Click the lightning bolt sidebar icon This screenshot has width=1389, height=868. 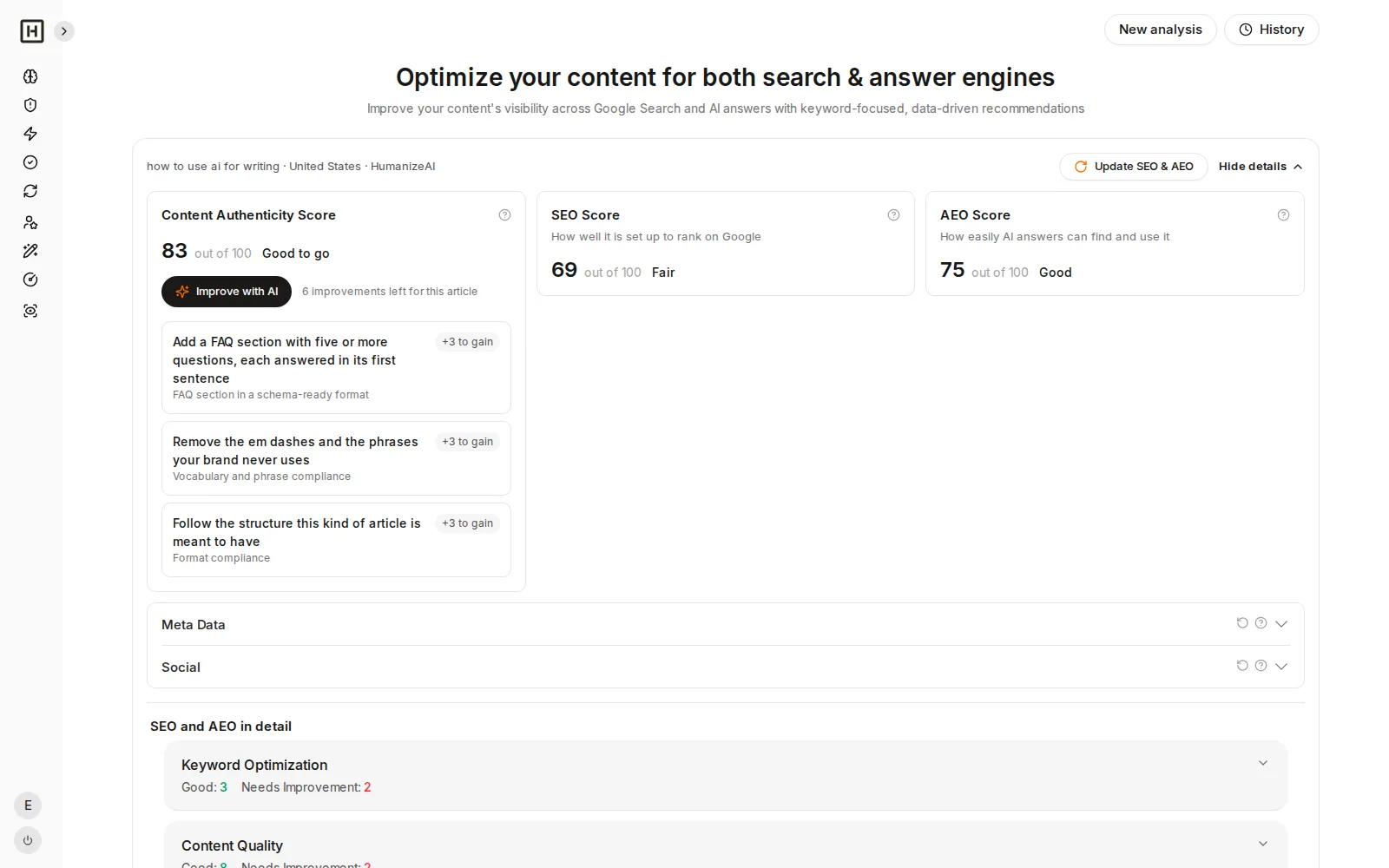pos(30,134)
